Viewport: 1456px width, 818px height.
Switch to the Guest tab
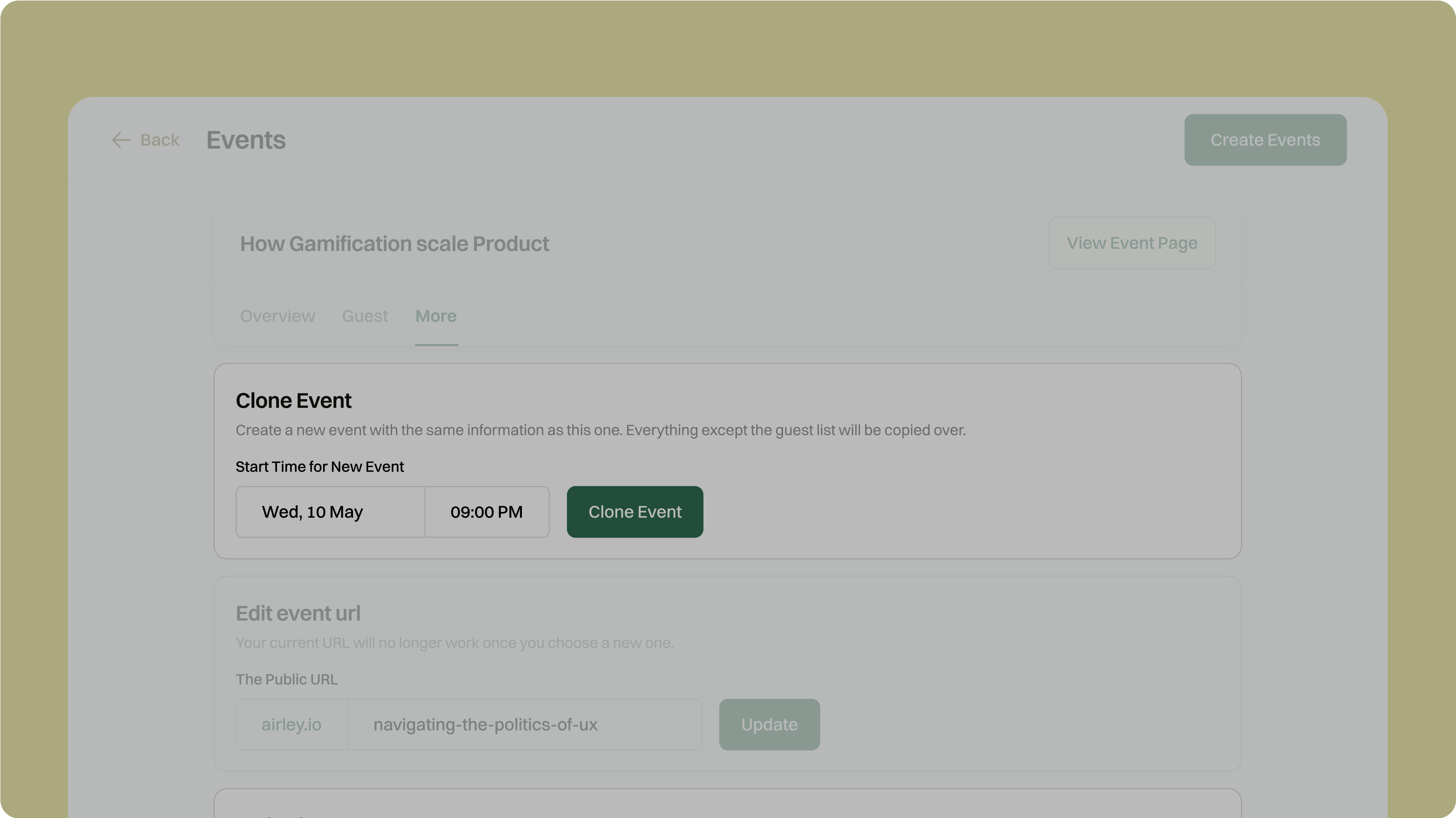(365, 316)
